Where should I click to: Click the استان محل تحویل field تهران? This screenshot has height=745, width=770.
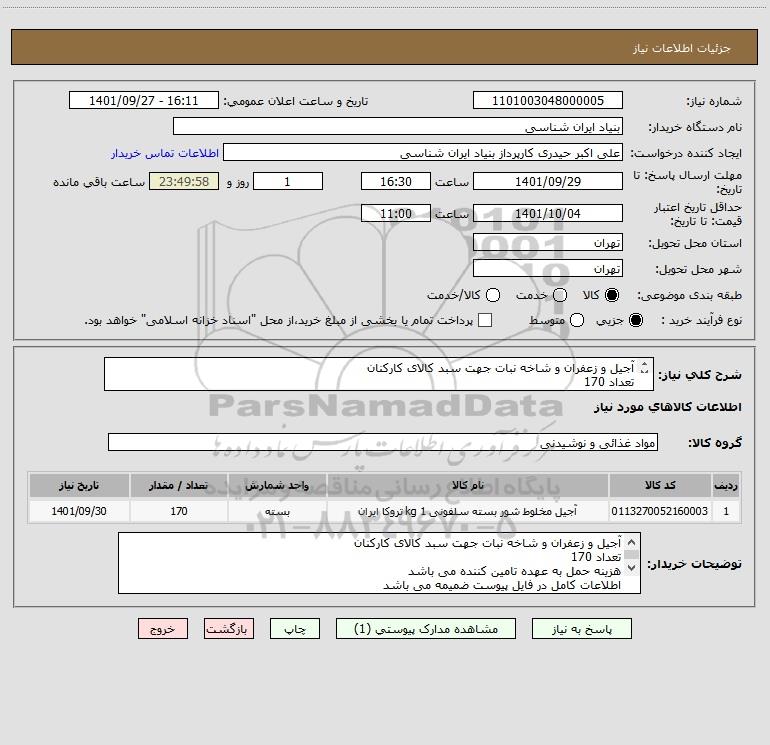(548, 242)
